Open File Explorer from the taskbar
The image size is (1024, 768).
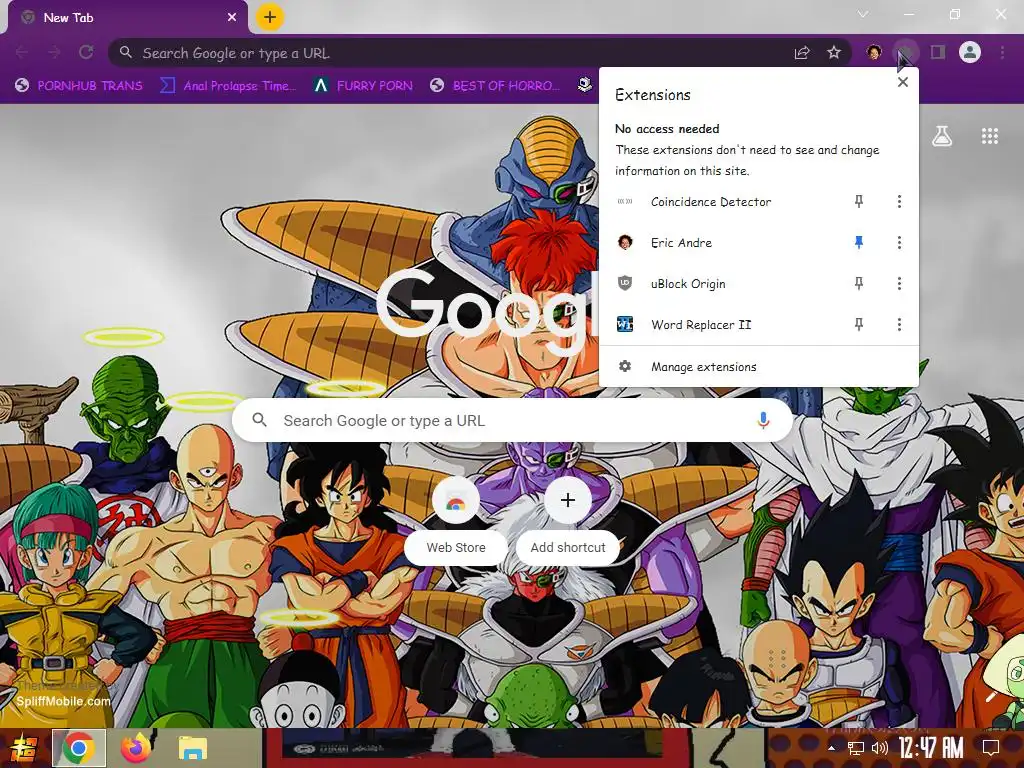[193, 748]
